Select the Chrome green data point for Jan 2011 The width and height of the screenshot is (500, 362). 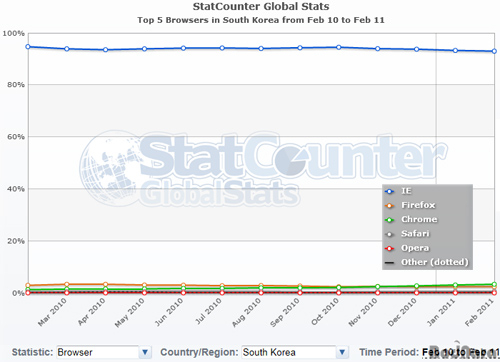tap(455, 285)
